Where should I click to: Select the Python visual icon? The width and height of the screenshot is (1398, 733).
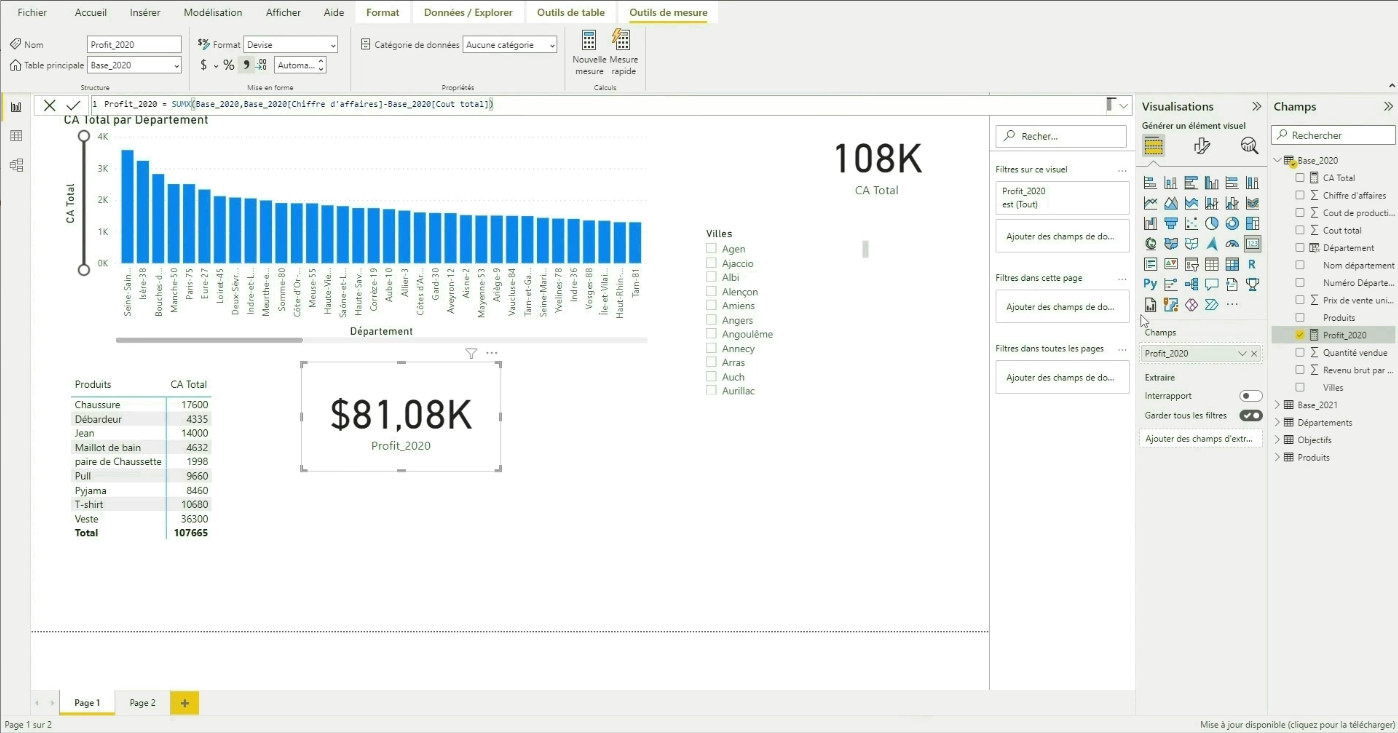pyautogui.click(x=1150, y=284)
